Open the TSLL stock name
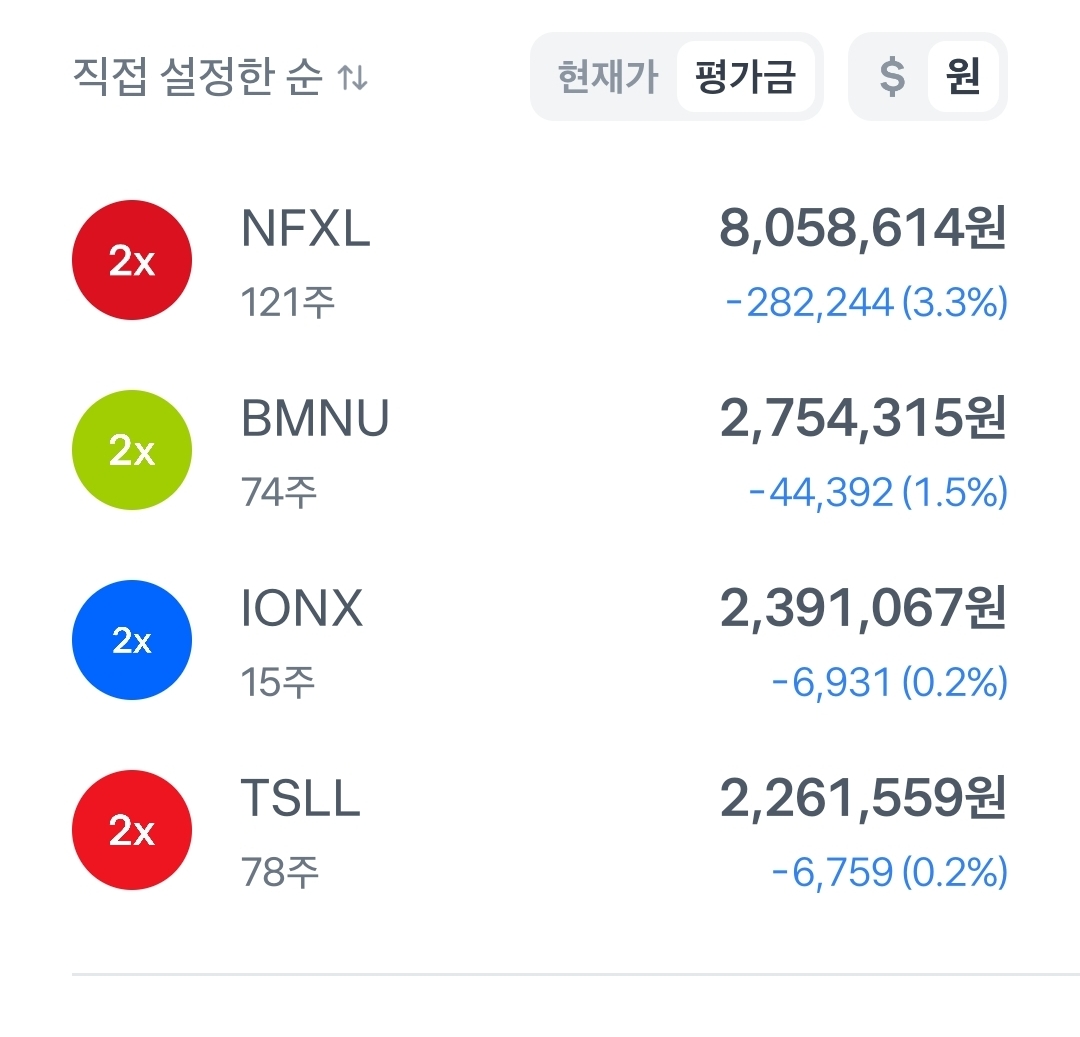Image resolution: width=1080 pixels, height=1037 pixels. (x=300, y=800)
